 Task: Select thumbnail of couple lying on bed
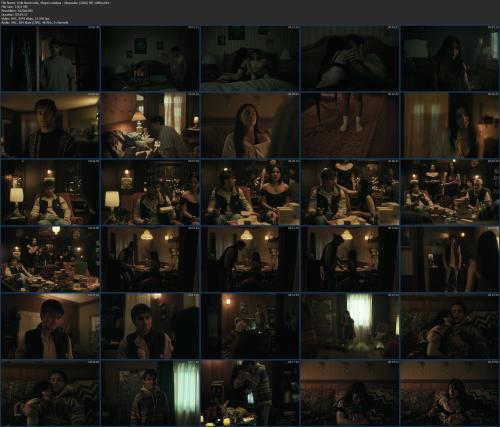tap(250, 59)
